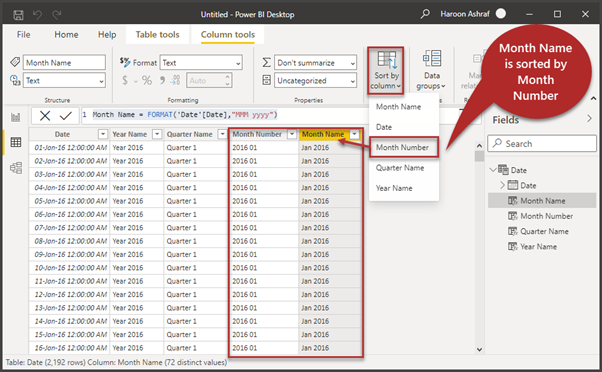Switch to the Table tools tab

pyautogui.click(x=157, y=35)
